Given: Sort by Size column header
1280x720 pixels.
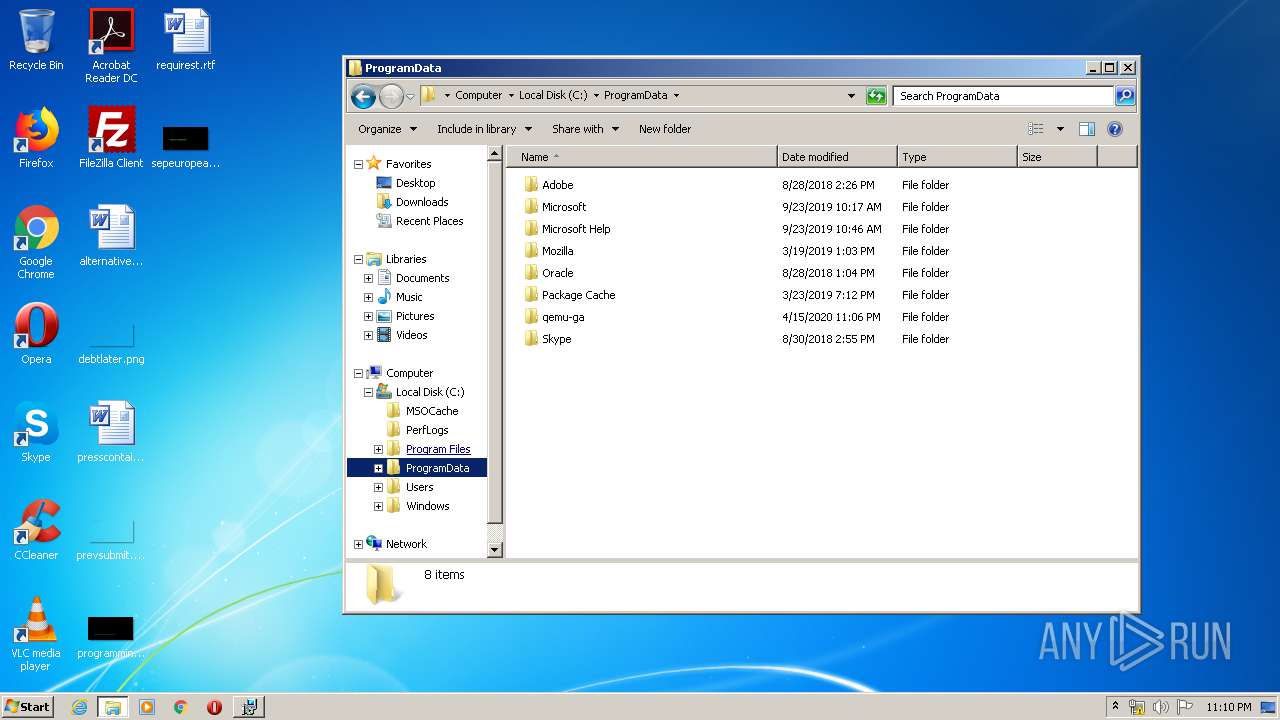Looking at the screenshot, I should click(x=1057, y=157).
